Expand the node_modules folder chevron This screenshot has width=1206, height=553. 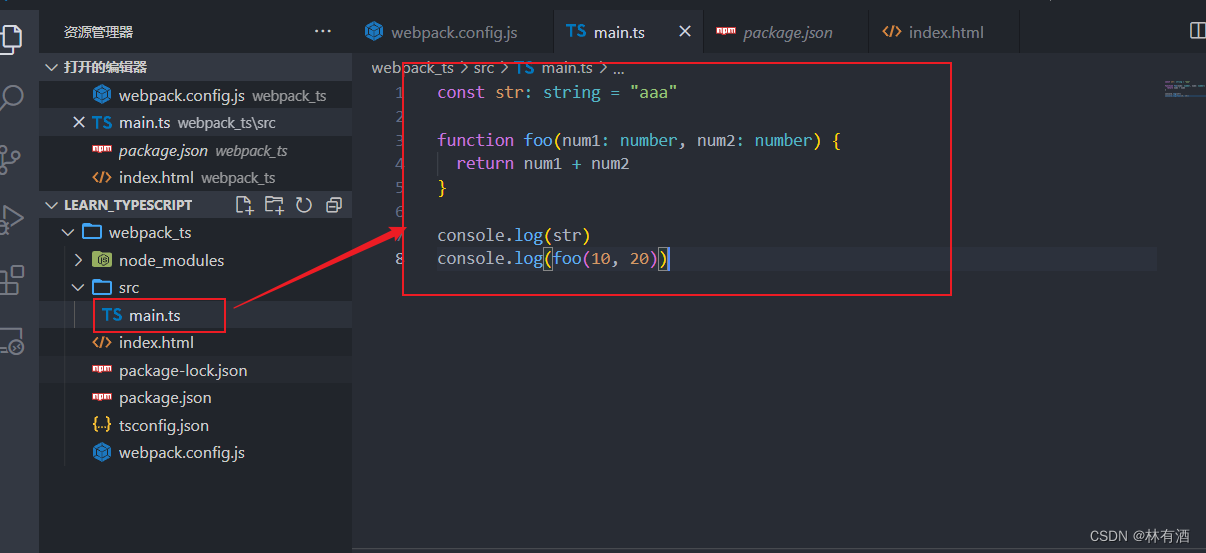[x=79, y=260]
